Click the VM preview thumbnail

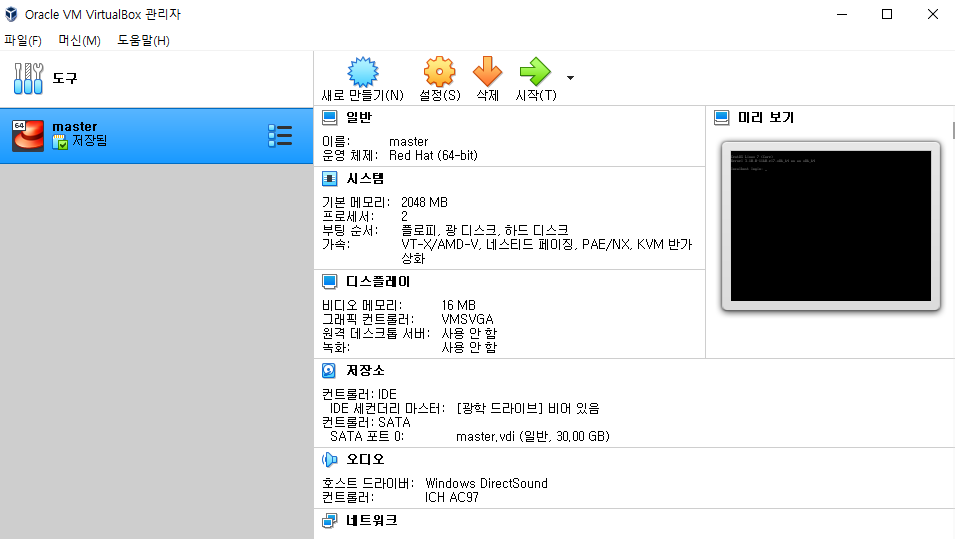click(831, 226)
